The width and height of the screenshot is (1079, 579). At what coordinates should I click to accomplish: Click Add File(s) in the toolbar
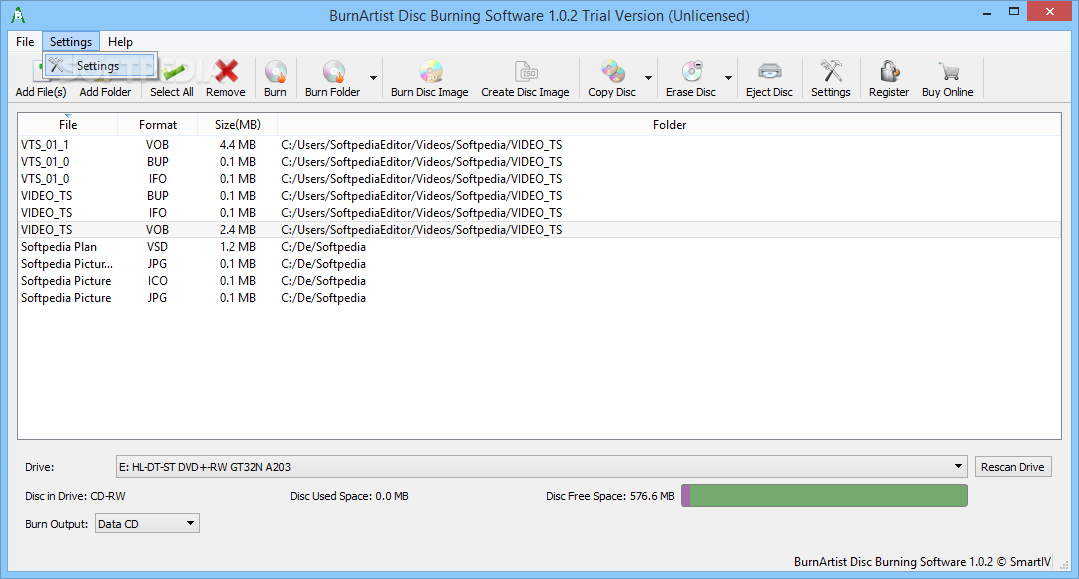pyautogui.click(x=41, y=92)
